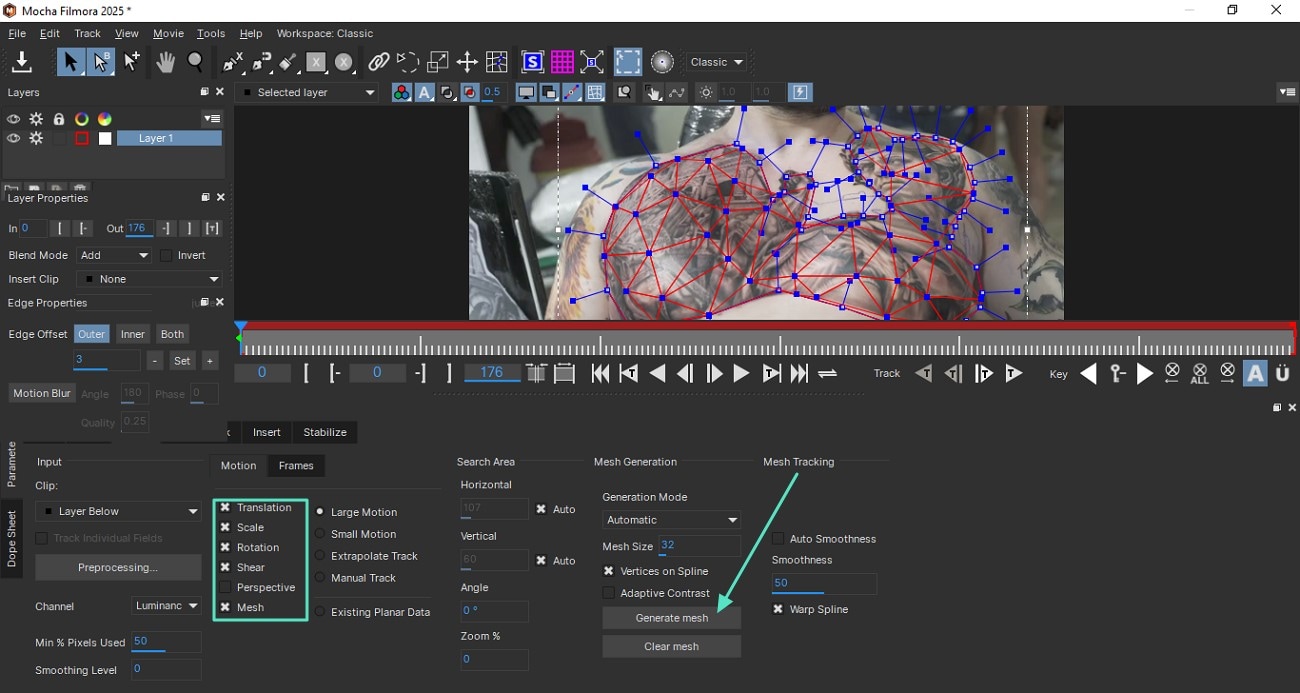This screenshot has height=693, width=1300.
Task: Toggle the Mesh motion checkbox
Action: coord(225,608)
